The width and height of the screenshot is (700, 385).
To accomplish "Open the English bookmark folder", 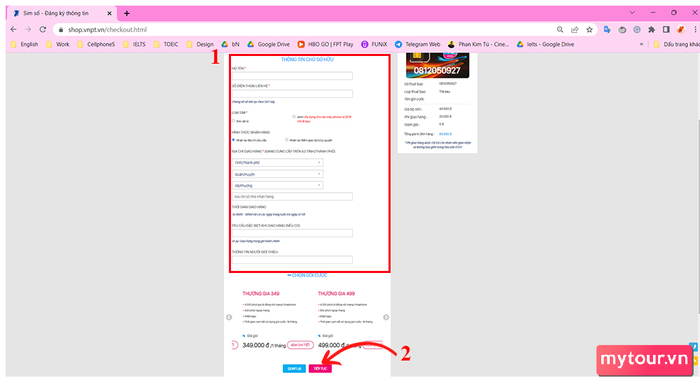I will (x=25, y=44).
